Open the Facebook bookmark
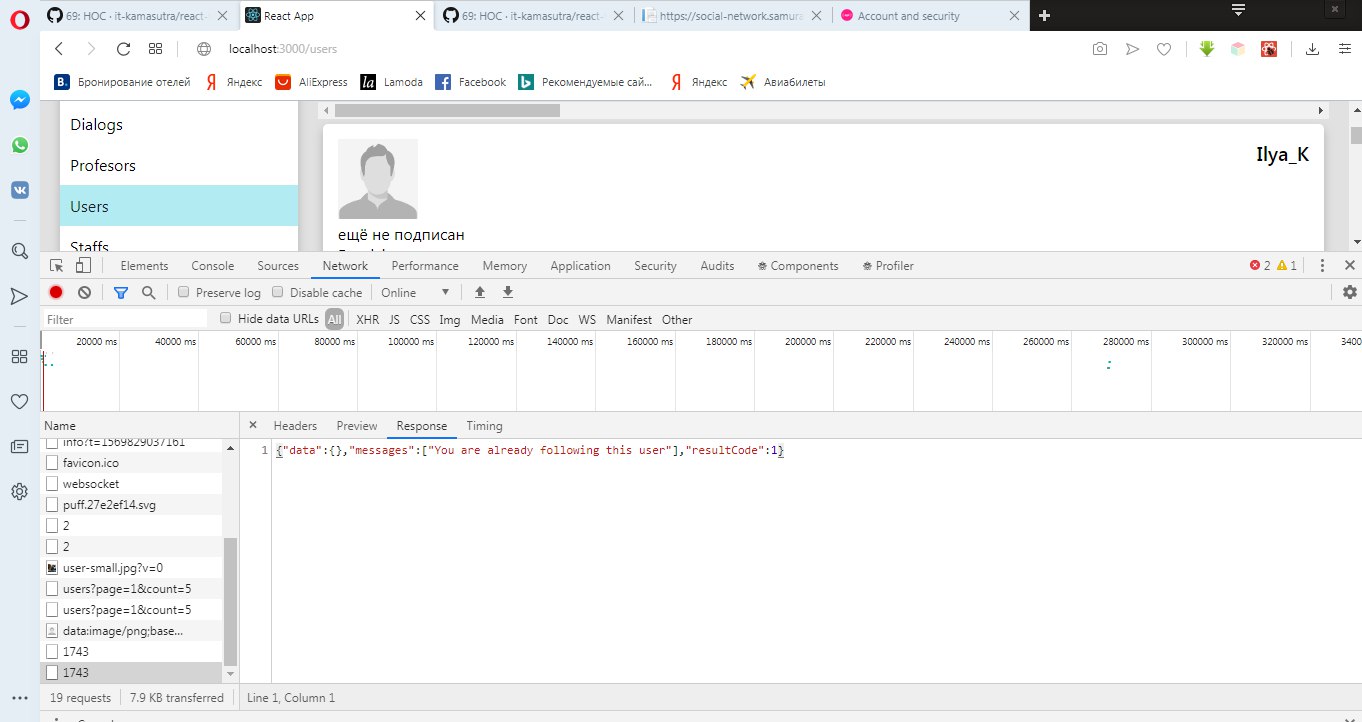This screenshot has width=1362, height=722. click(471, 82)
